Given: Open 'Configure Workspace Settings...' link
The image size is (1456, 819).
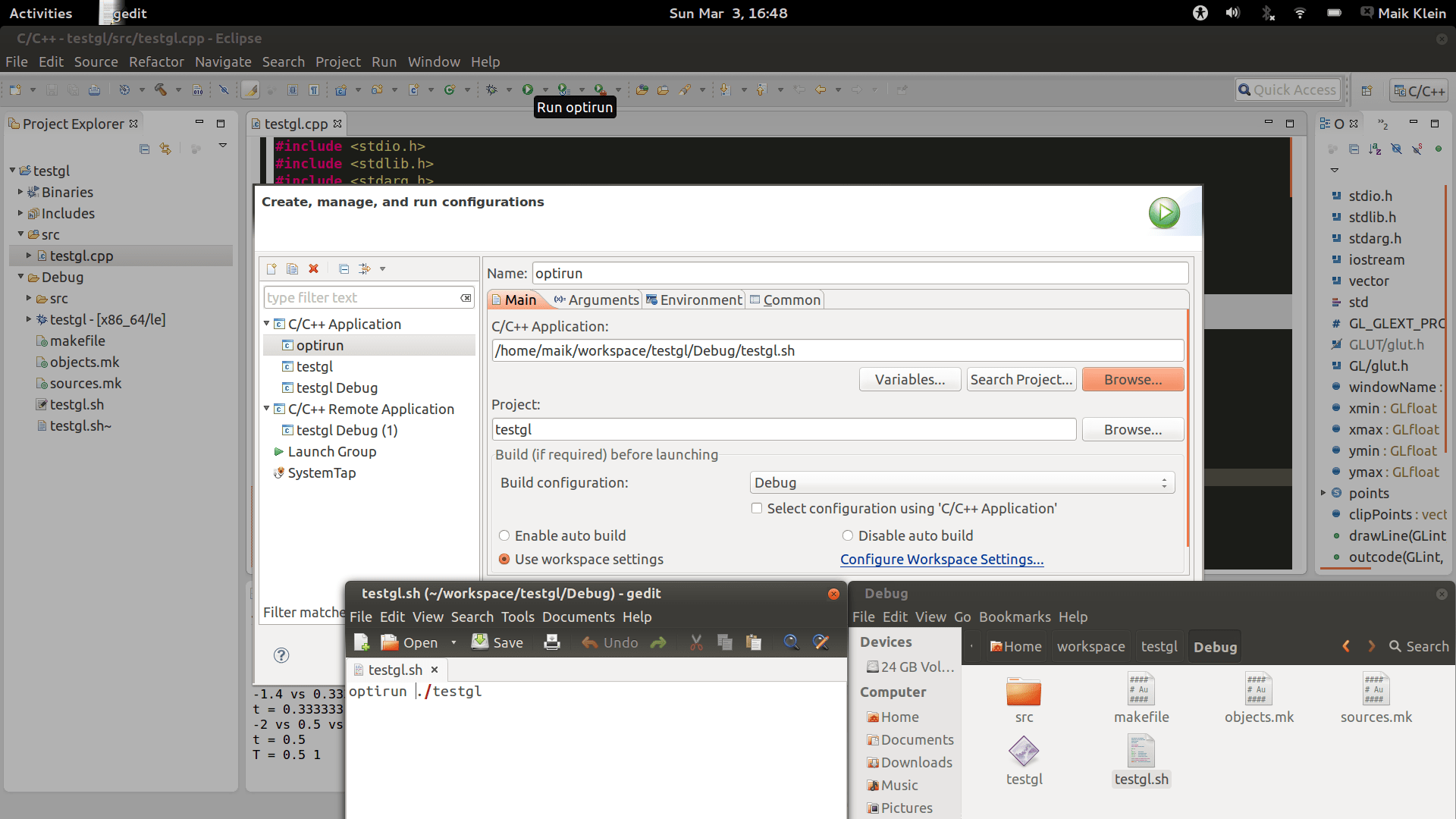Looking at the screenshot, I should tap(942, 560).
